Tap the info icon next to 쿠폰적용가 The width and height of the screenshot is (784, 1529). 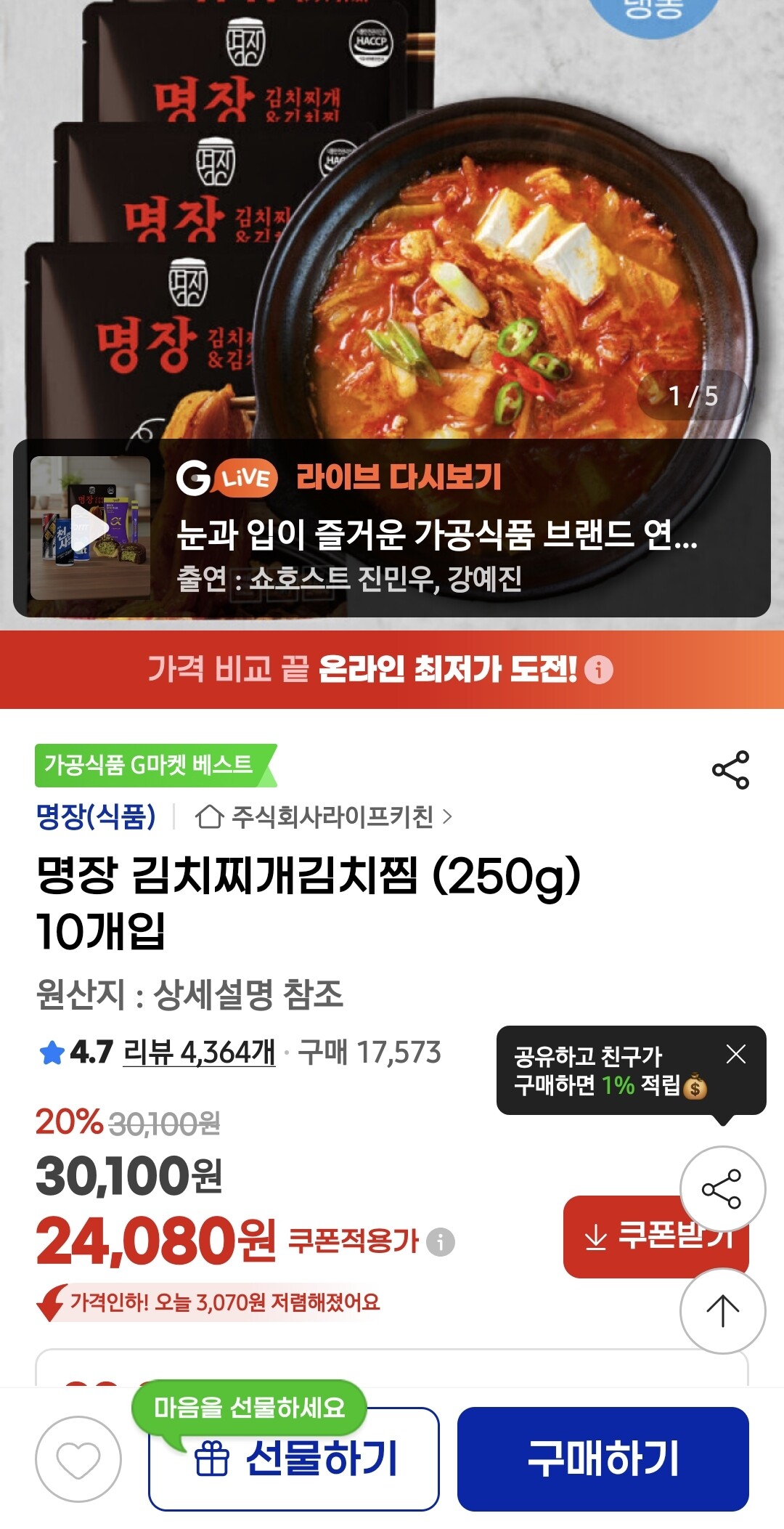pos(441,1241)
